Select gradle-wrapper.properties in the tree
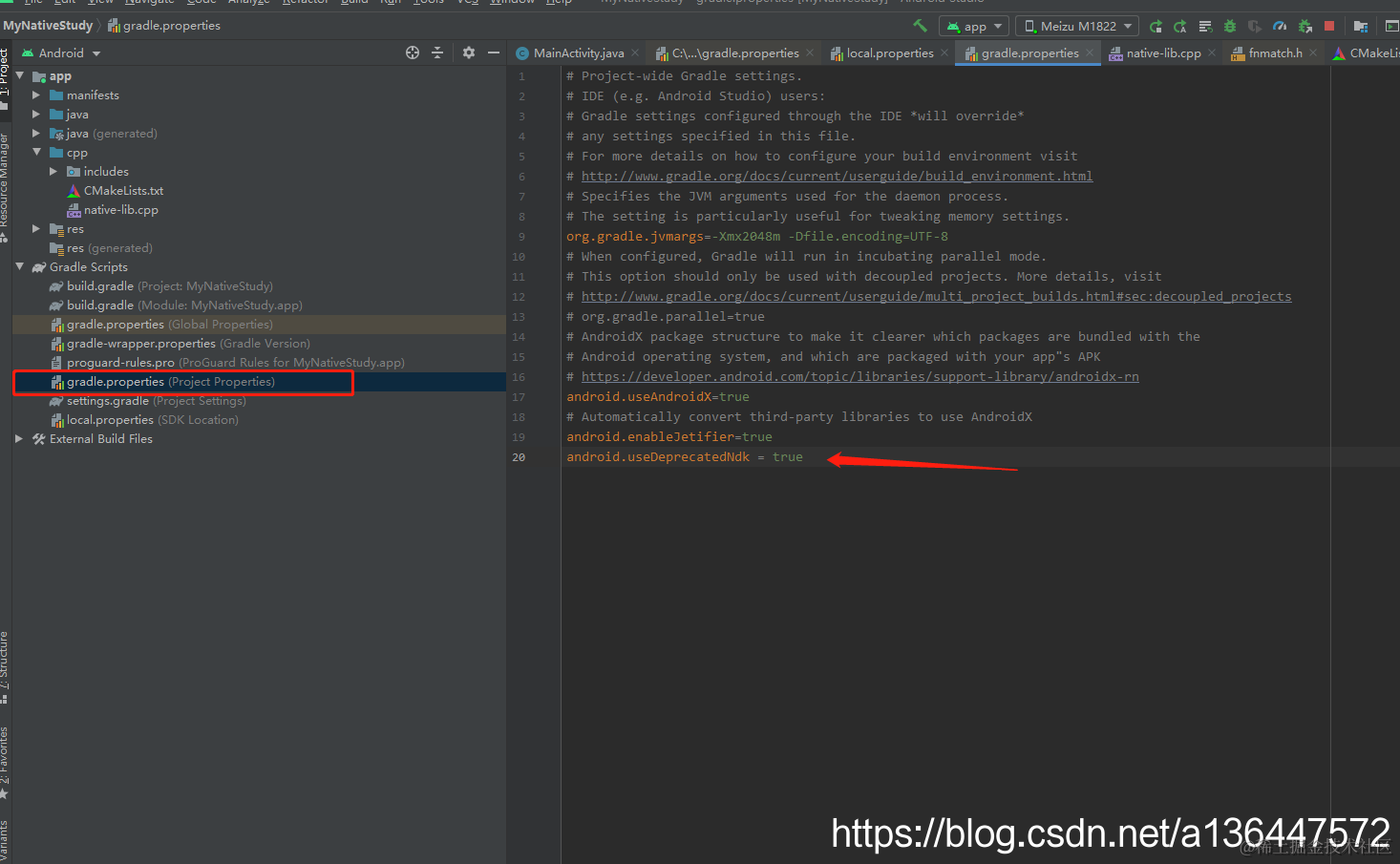The height and width of the screenshot is (864, 1400). (180, 344)
